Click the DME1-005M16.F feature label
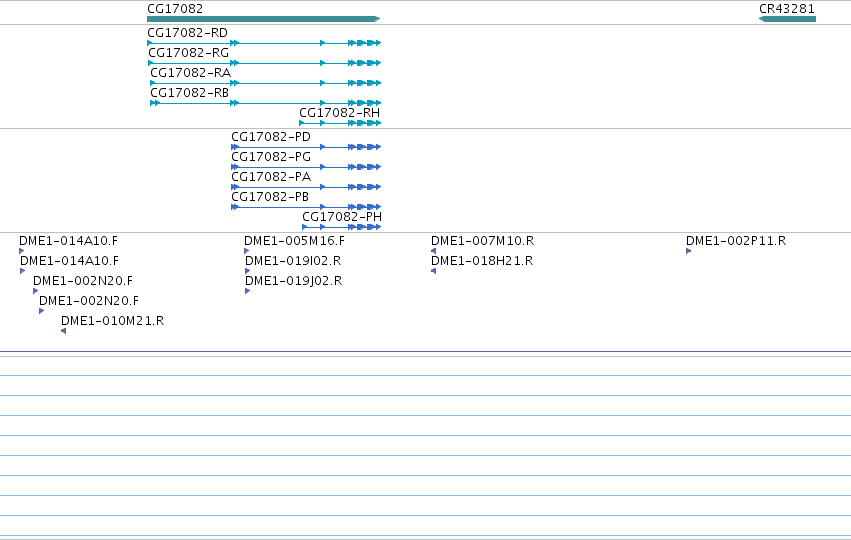Viewport: 851px width, 540px height. tap(294, 241)
